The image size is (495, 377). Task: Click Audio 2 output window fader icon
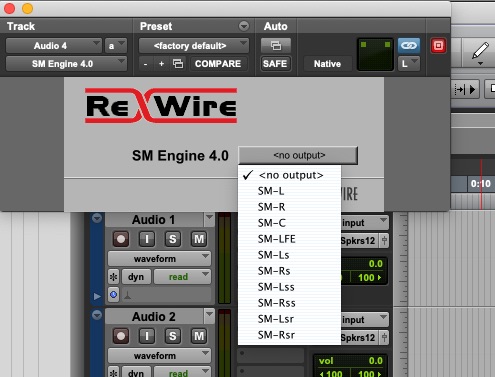pyautogui.click(x=384, y=337)
